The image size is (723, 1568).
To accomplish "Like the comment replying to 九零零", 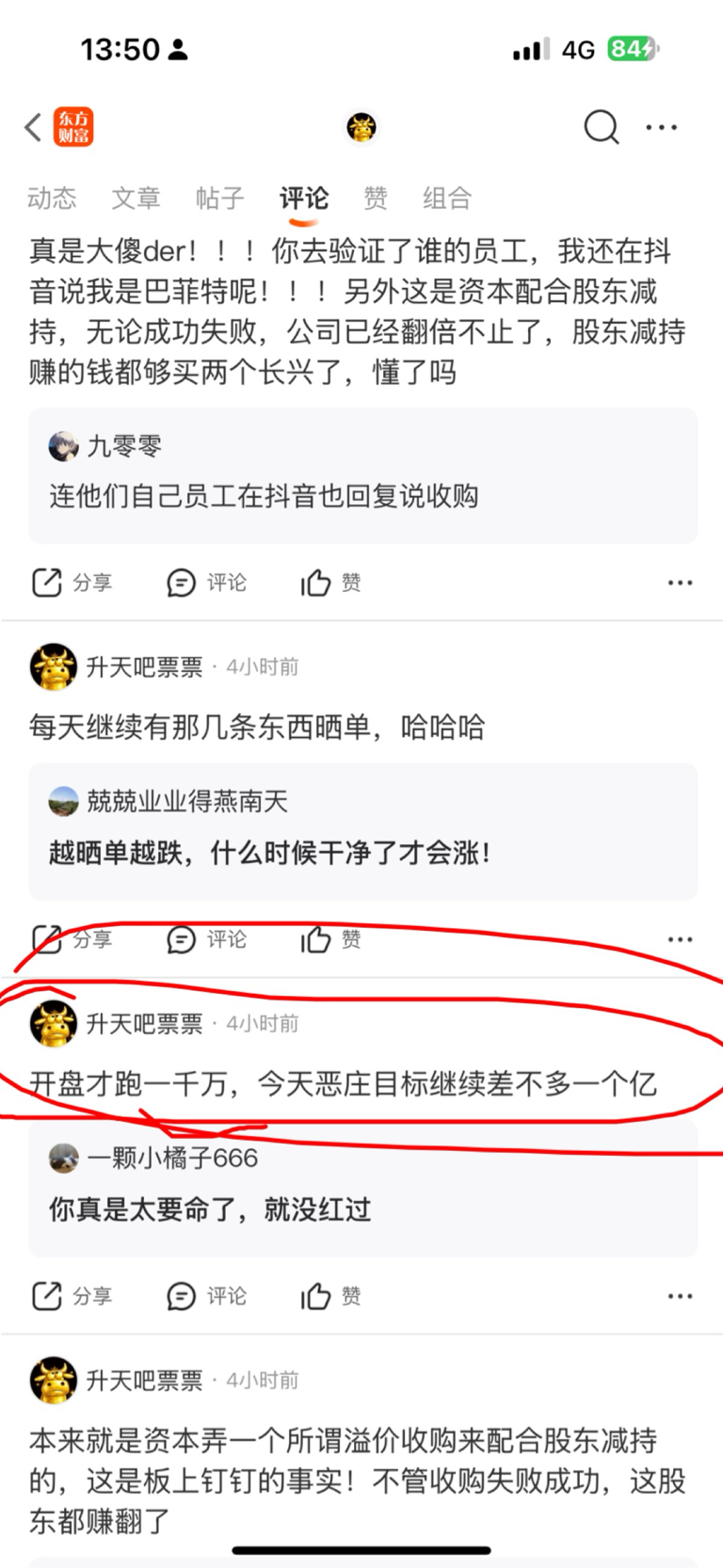I will 330,584.
